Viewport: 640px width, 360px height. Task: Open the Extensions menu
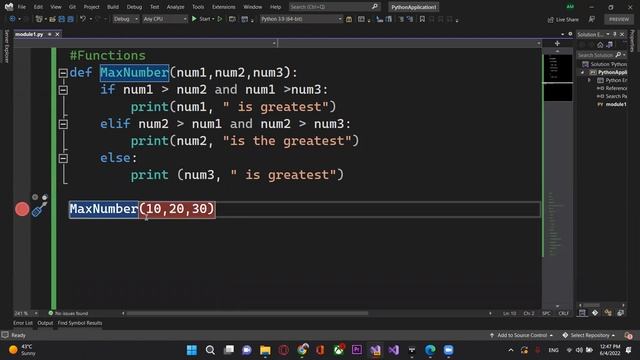[x=223, y=7]
